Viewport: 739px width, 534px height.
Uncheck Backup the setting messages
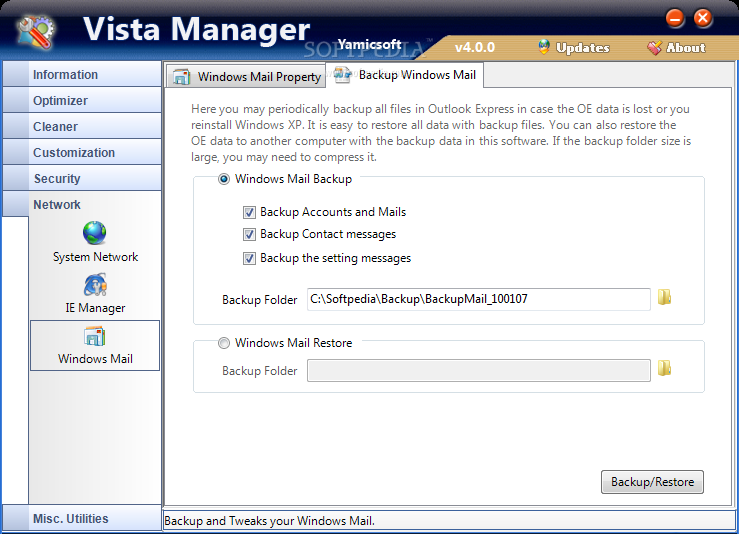pos(249,258)
